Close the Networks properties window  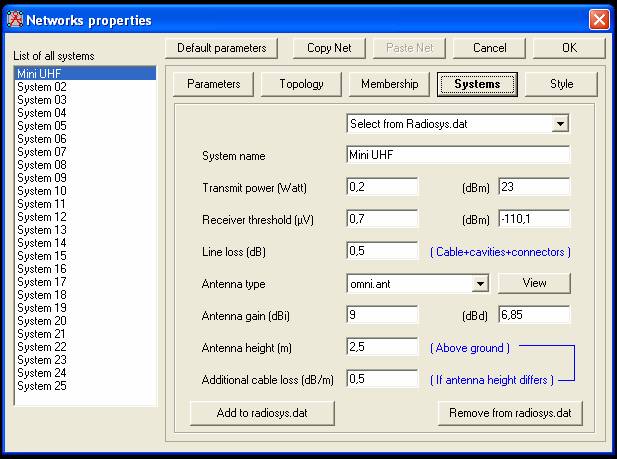coord(598,19)
